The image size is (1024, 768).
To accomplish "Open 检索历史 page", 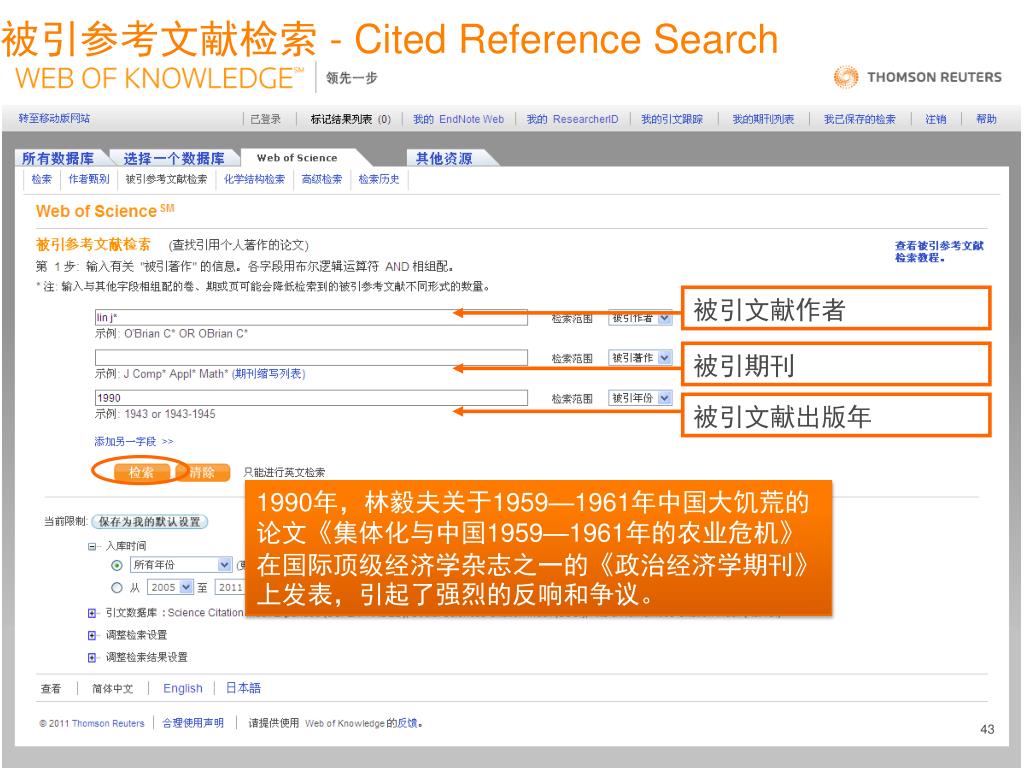I will [379, 179].
